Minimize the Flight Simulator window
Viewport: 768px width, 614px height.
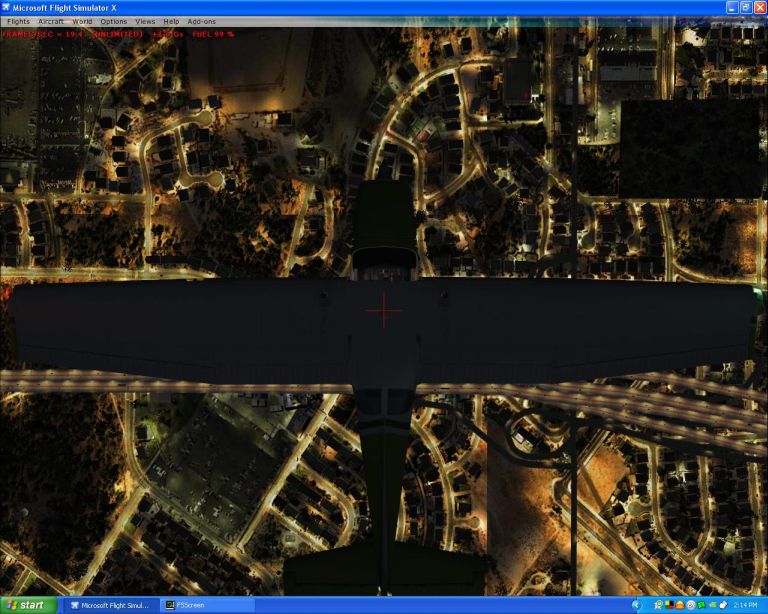[732, 7]
